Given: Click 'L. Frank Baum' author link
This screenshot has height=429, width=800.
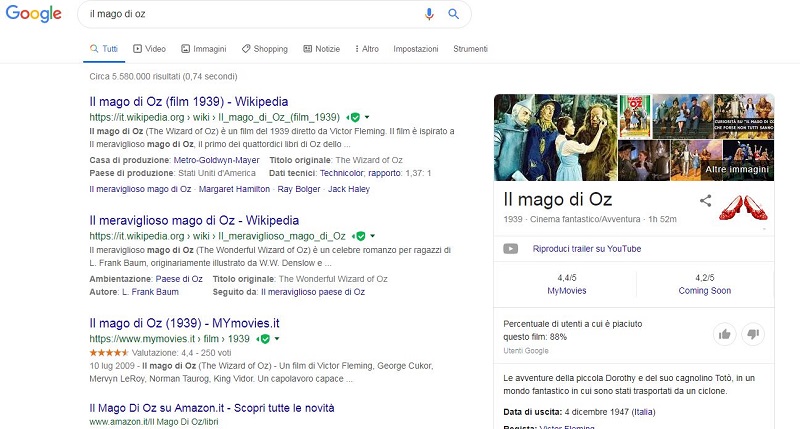Looking at the screenshot, I should [x=150, y=292].
